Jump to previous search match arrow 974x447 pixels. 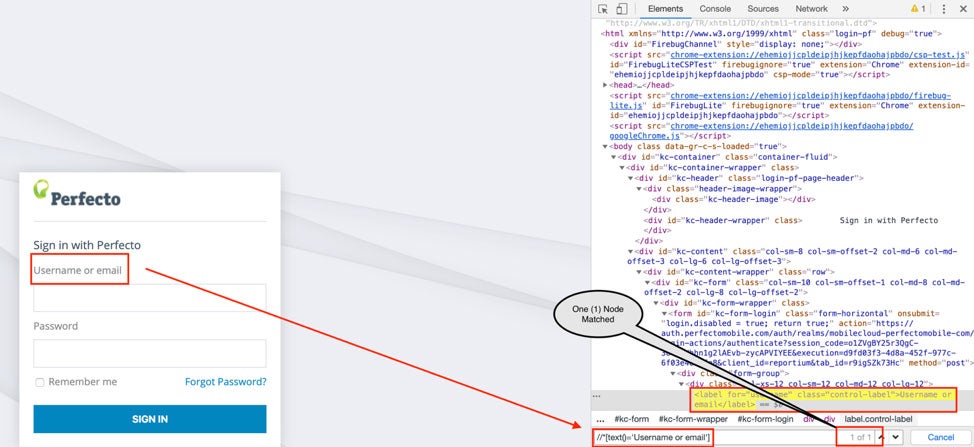click(881, 437)
